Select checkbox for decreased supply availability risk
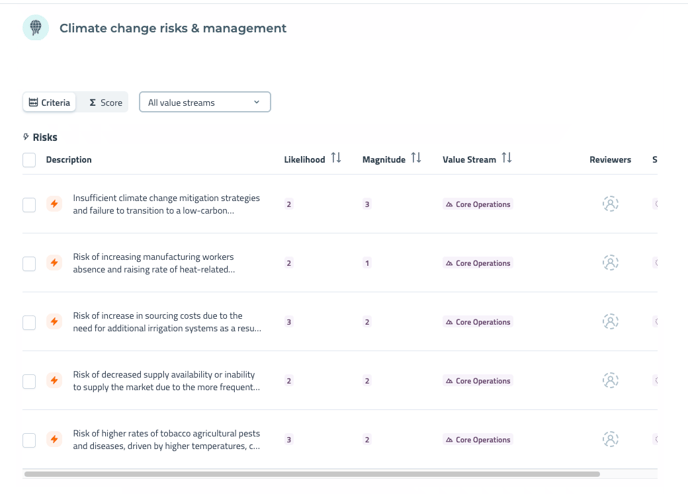Image resolution: width=688 pixels, height=494 pixels. point(29,381)
